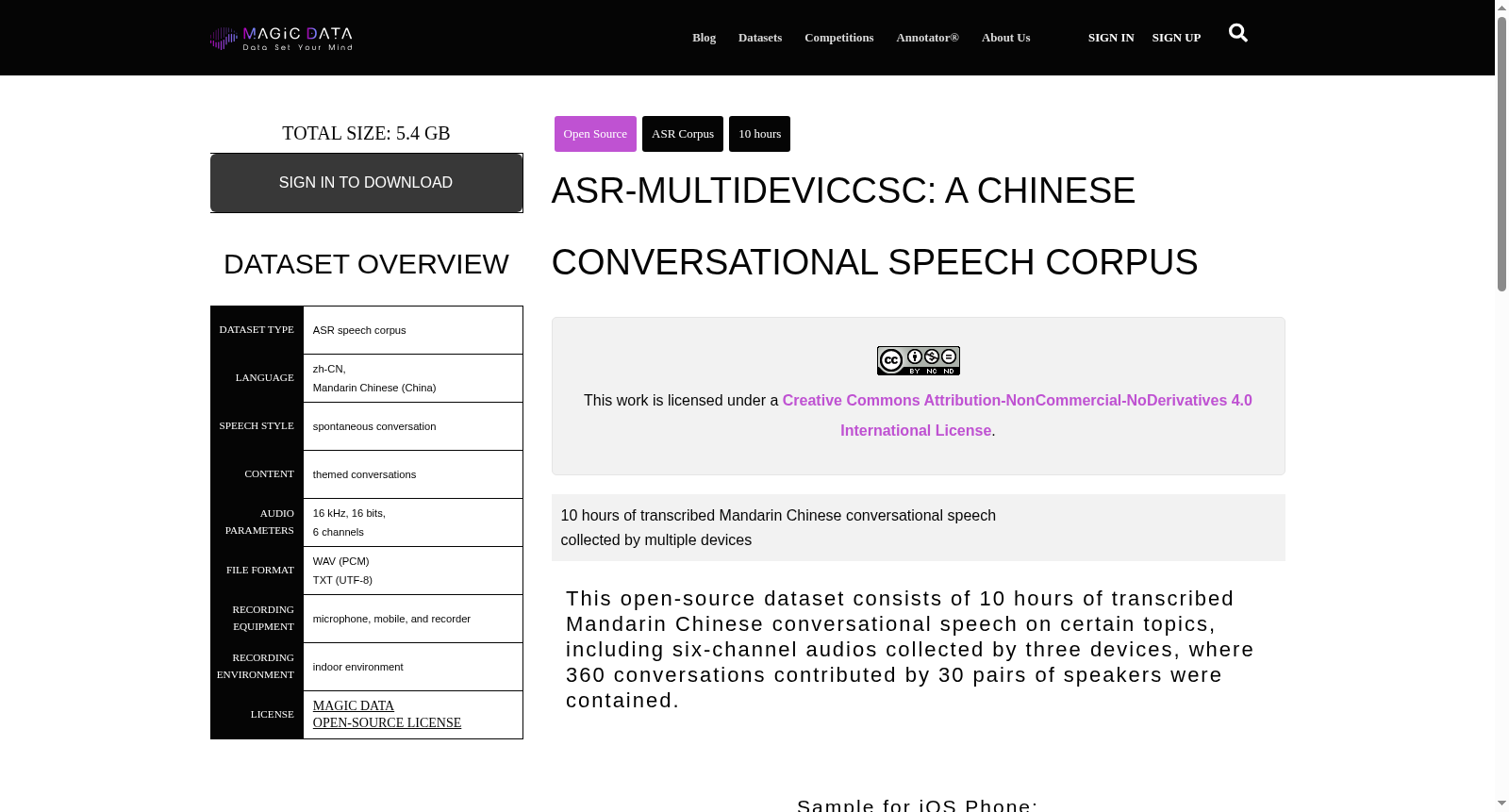1509x812 pixels.
Task: Select the 'WAV (PCM)' file format value
Action: (x=340, y=561)
